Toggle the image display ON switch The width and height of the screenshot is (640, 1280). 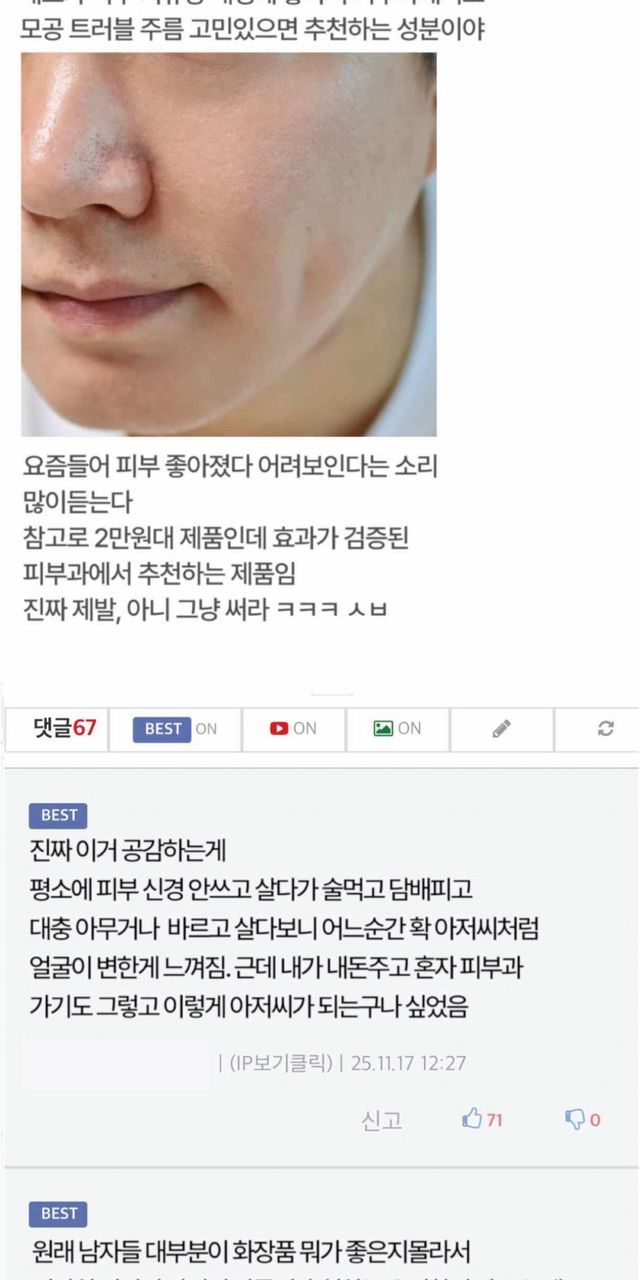point(397,729)
